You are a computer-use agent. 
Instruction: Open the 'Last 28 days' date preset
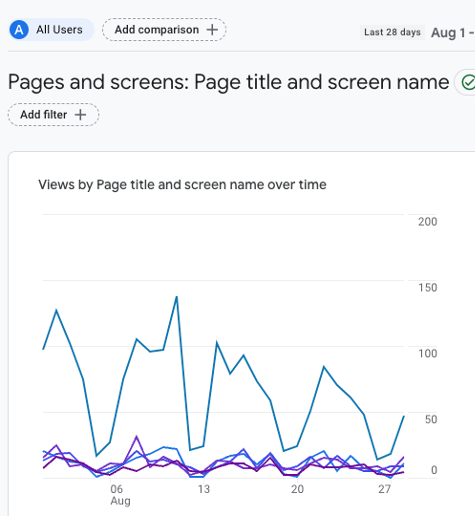click(x=392, y=32)
